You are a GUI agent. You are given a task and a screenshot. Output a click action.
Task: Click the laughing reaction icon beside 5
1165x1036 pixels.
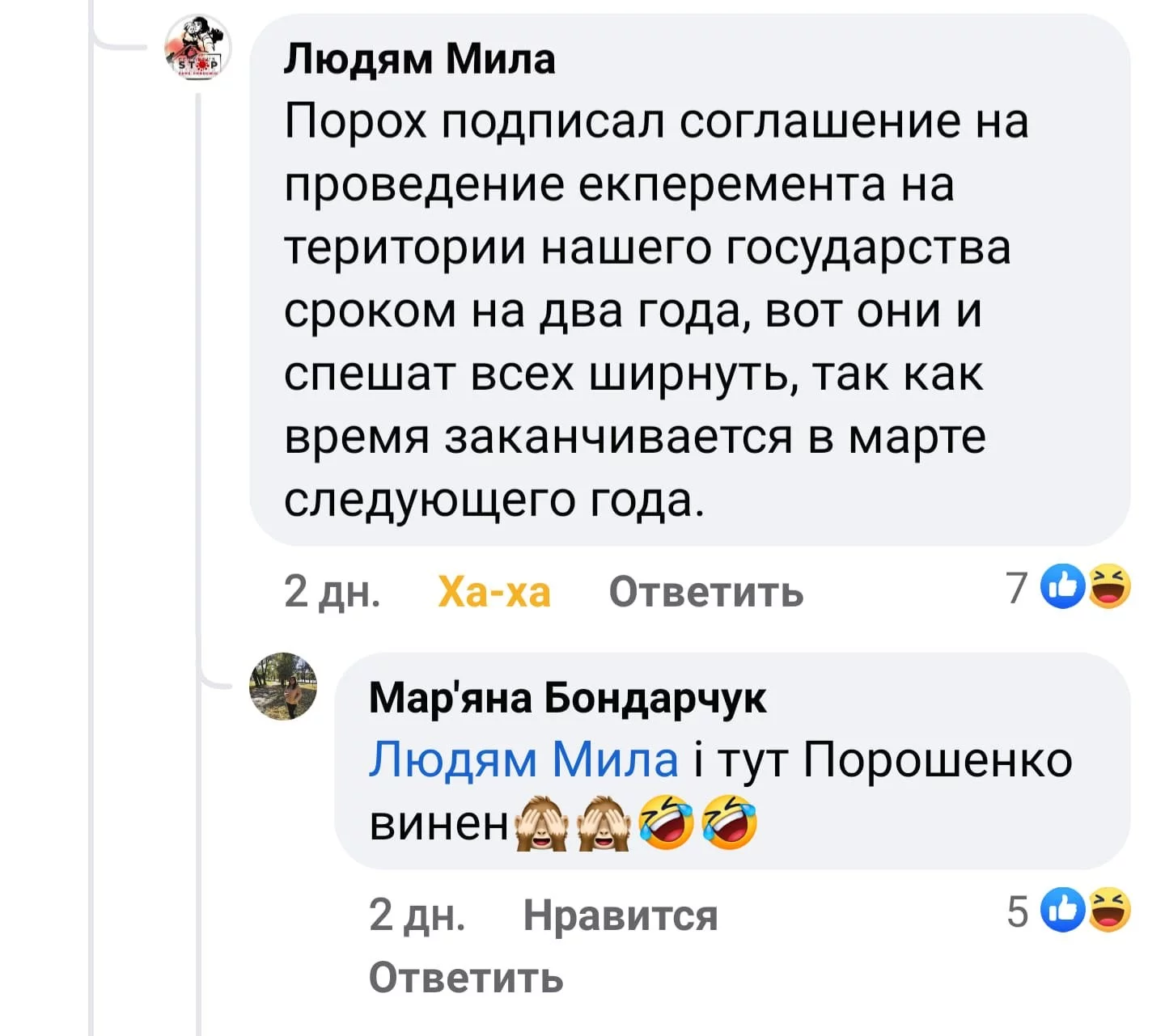[1110, 911]
